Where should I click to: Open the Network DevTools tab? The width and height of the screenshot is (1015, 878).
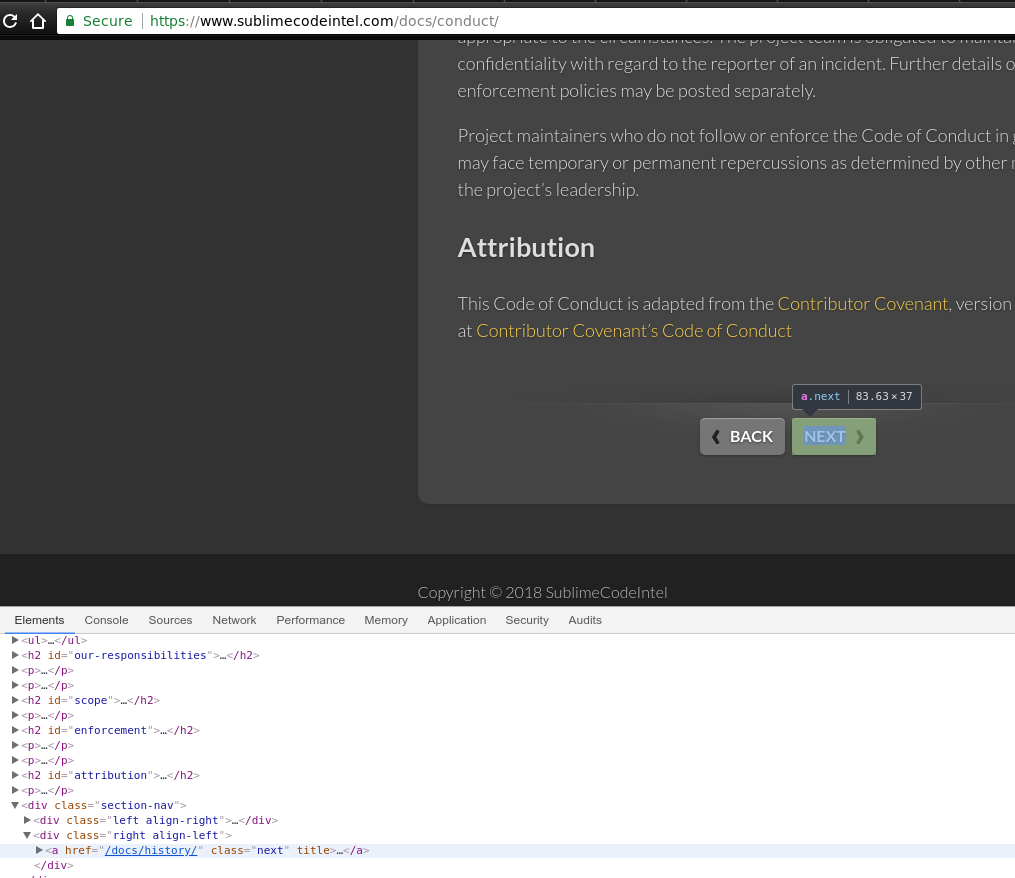[234, 620]
